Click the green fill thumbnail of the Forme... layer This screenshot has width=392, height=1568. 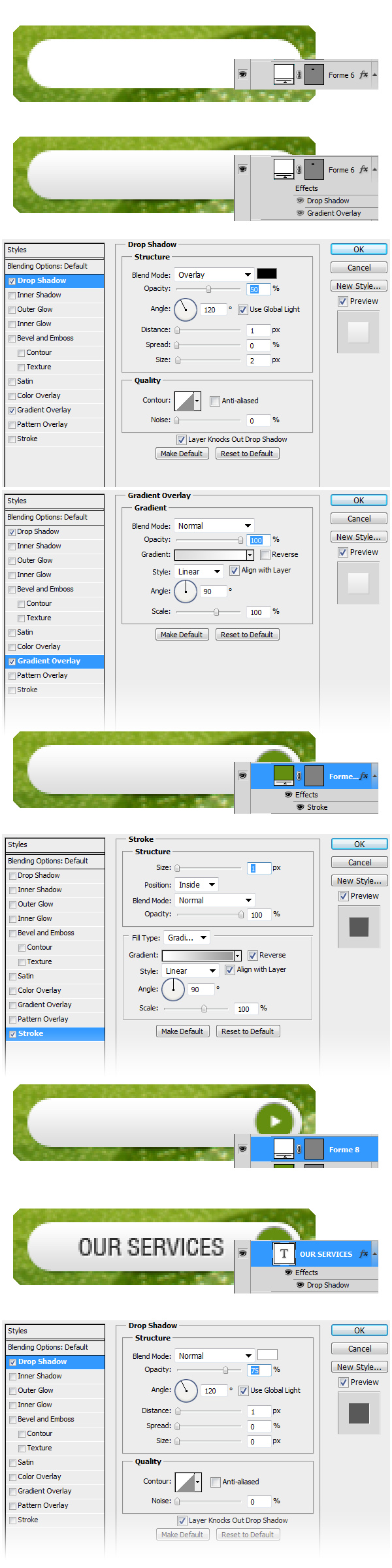tap(284, 775)
